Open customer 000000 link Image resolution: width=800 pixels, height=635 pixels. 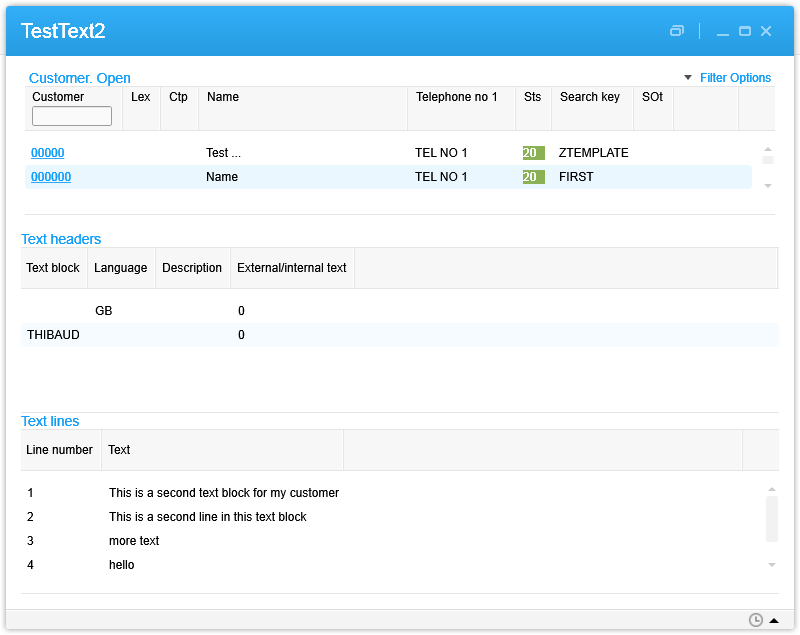pos(51,177)
